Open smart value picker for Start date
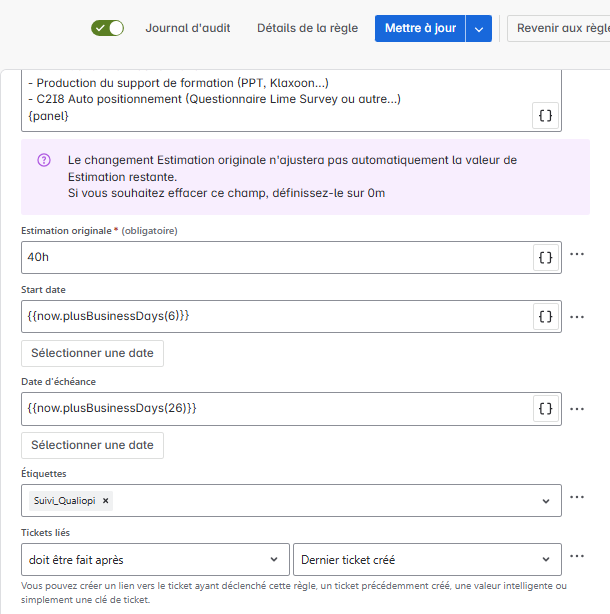The width and height of the screenshot is (610, 614). 545,316
